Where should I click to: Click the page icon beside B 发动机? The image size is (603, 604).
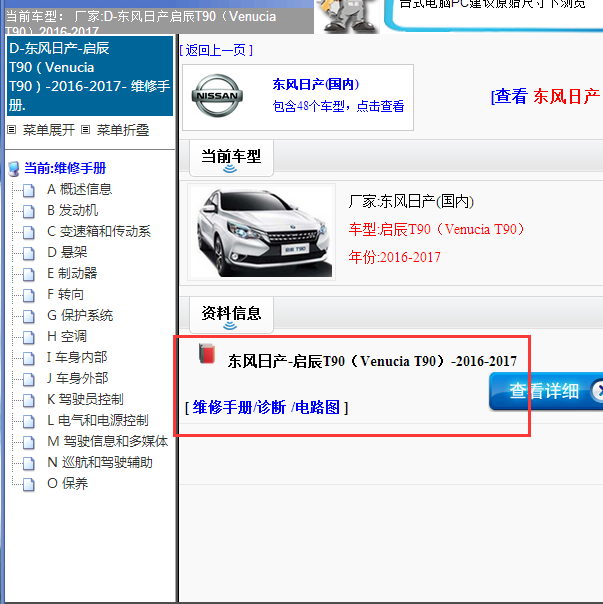click(x=29, y=211)
